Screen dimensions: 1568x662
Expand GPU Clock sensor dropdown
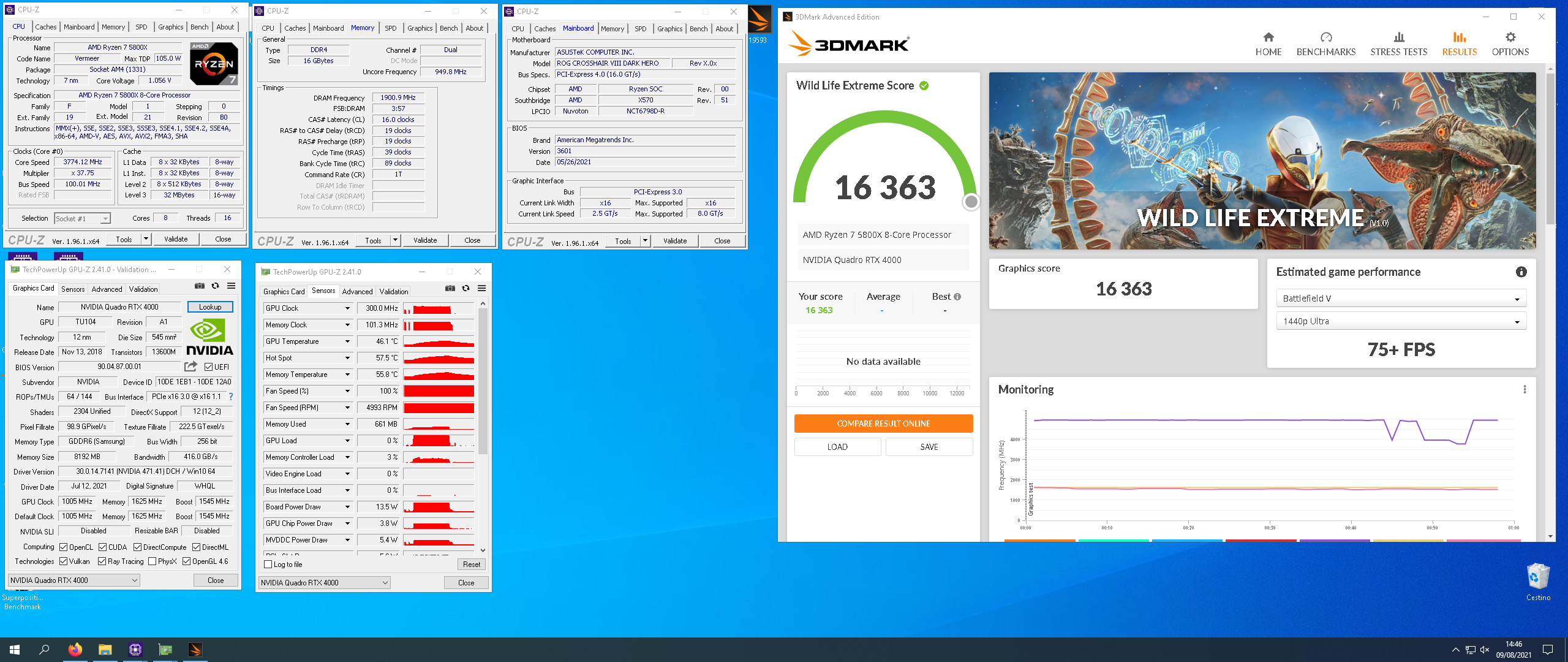[347, 308]
